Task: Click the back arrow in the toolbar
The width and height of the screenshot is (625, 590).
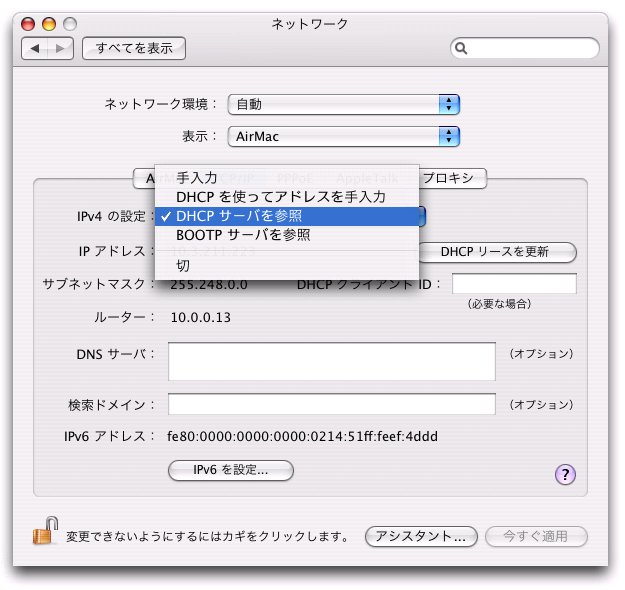Action: 36,48
